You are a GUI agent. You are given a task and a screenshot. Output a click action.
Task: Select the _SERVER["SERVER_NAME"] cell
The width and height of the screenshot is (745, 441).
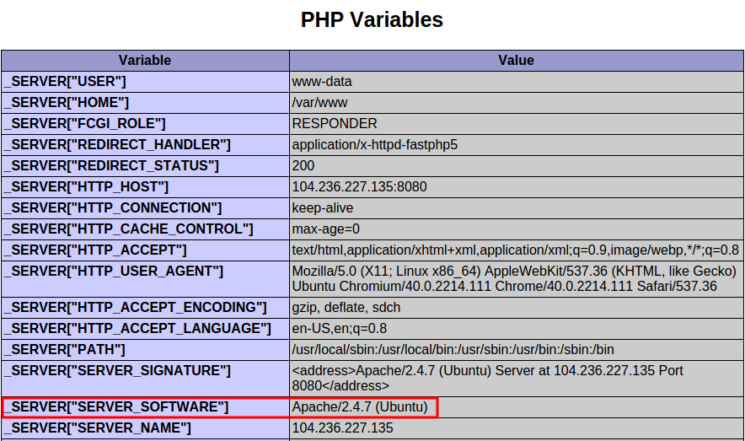click(145, 429)
